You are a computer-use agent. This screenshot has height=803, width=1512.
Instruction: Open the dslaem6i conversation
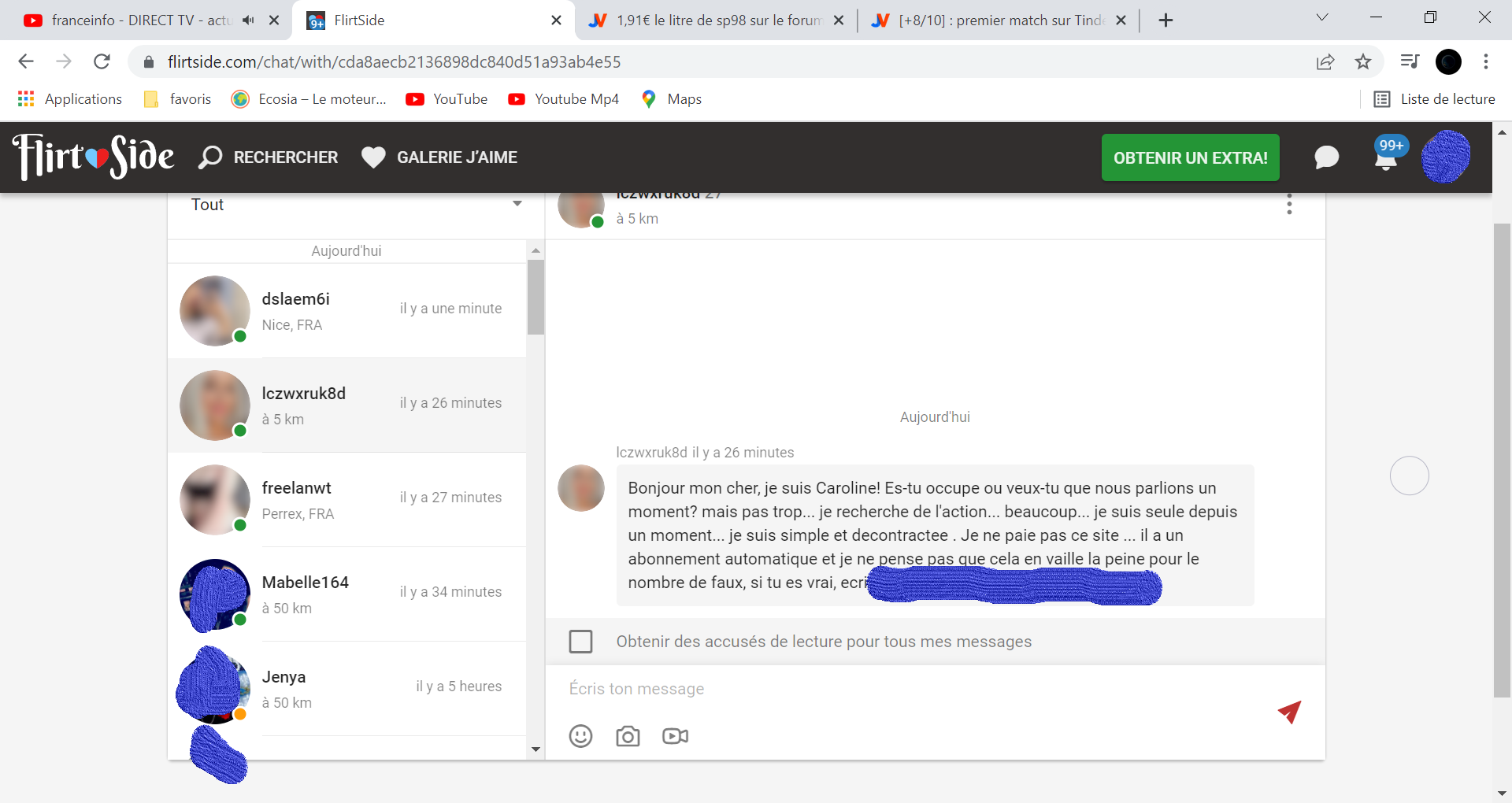[x=346, y=311]
